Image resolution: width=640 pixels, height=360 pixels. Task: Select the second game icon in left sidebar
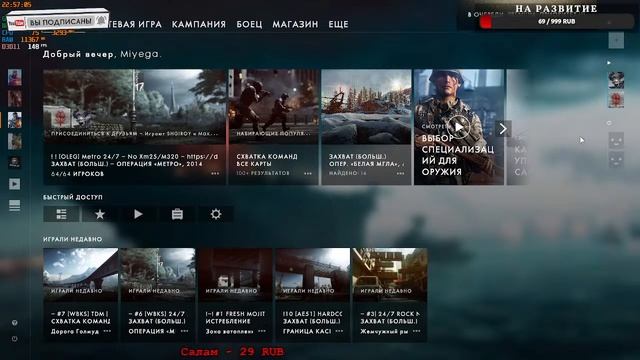15,99
